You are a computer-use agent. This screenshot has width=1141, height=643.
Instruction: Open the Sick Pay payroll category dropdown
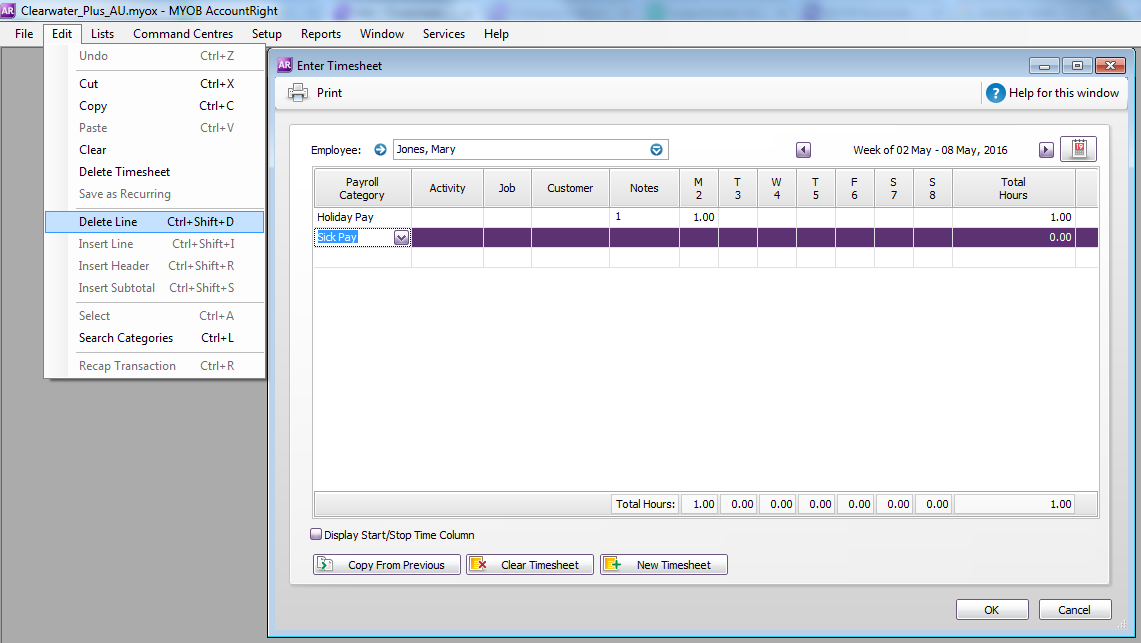(x=401, y=238)
